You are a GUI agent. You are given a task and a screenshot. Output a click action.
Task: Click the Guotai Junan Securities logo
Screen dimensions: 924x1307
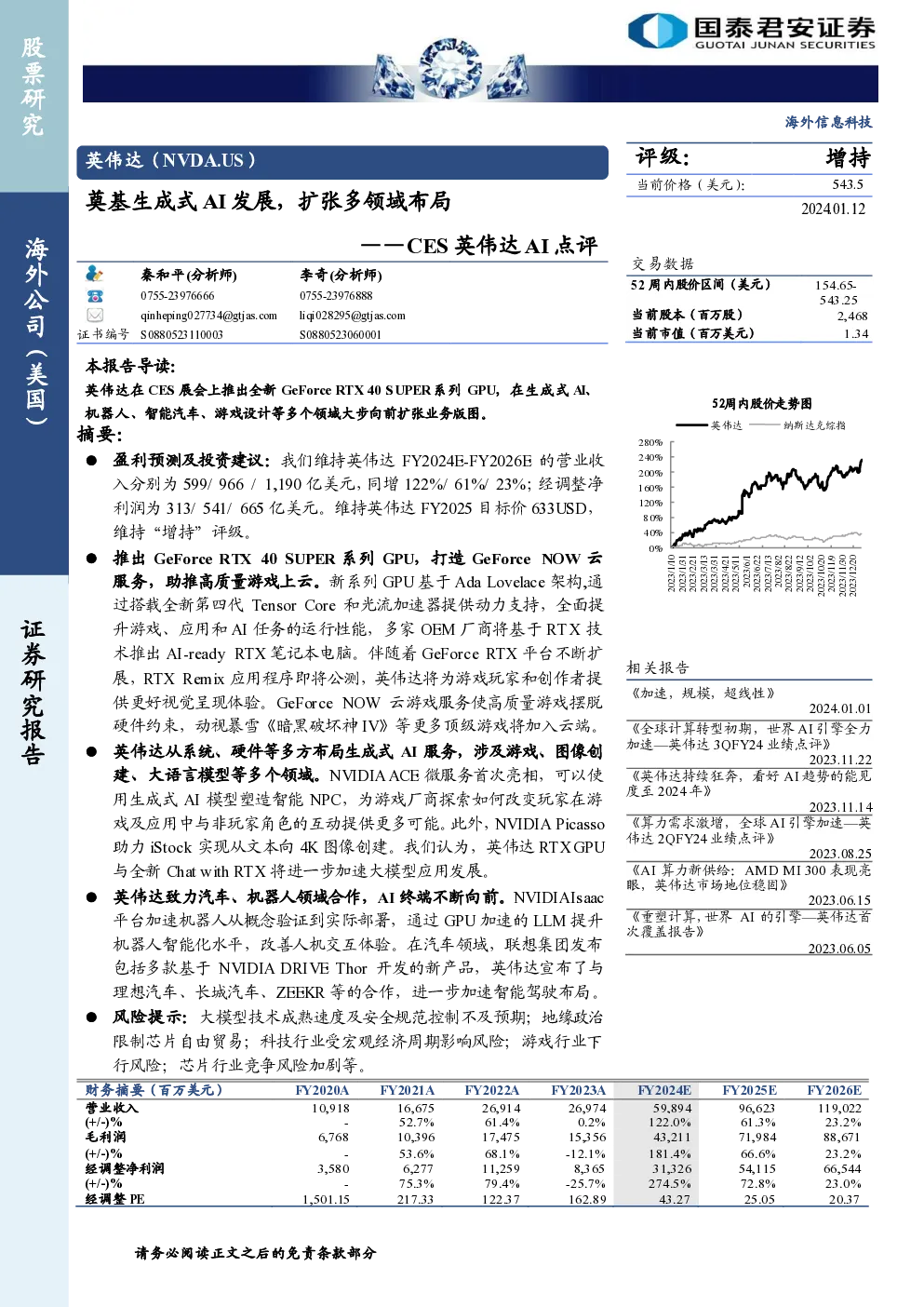click(x=752, y=31)
